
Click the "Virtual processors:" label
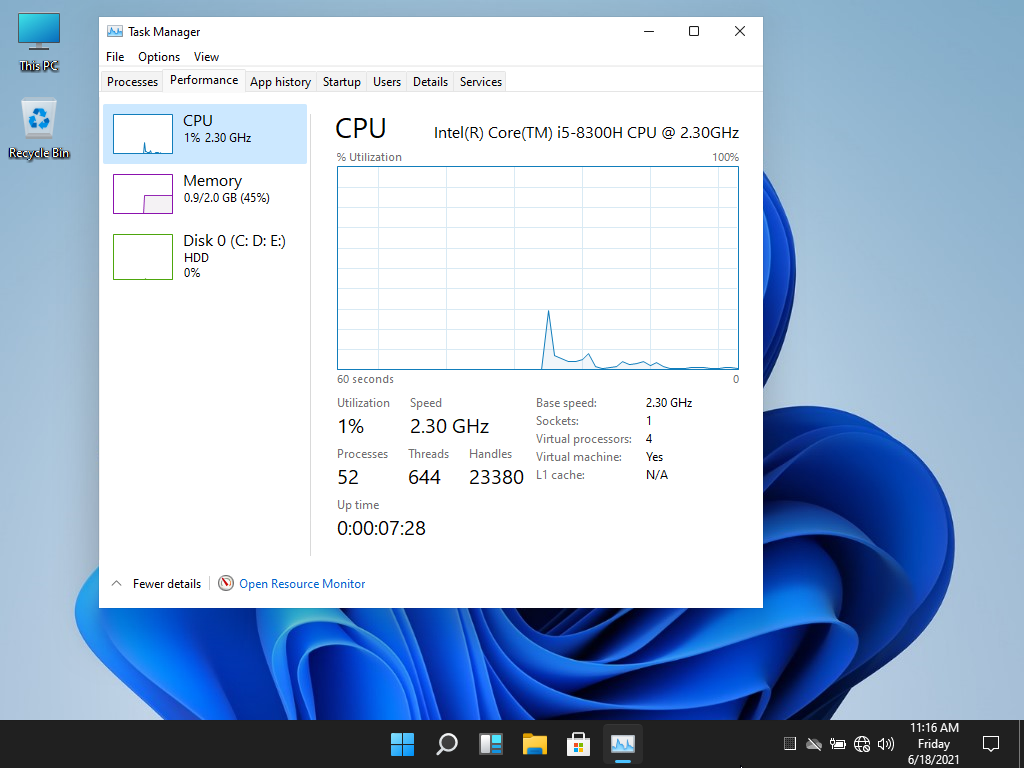584,439
